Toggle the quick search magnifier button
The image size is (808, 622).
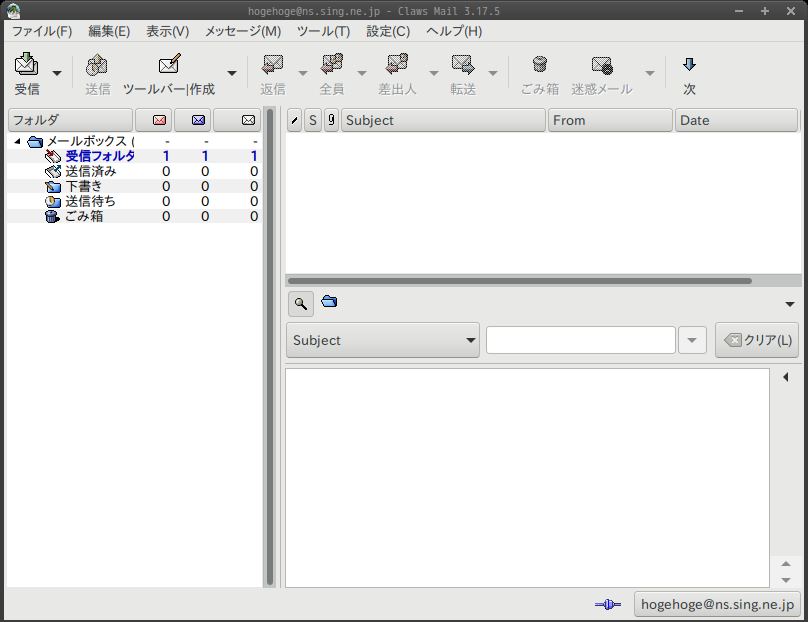pos(301,304)
